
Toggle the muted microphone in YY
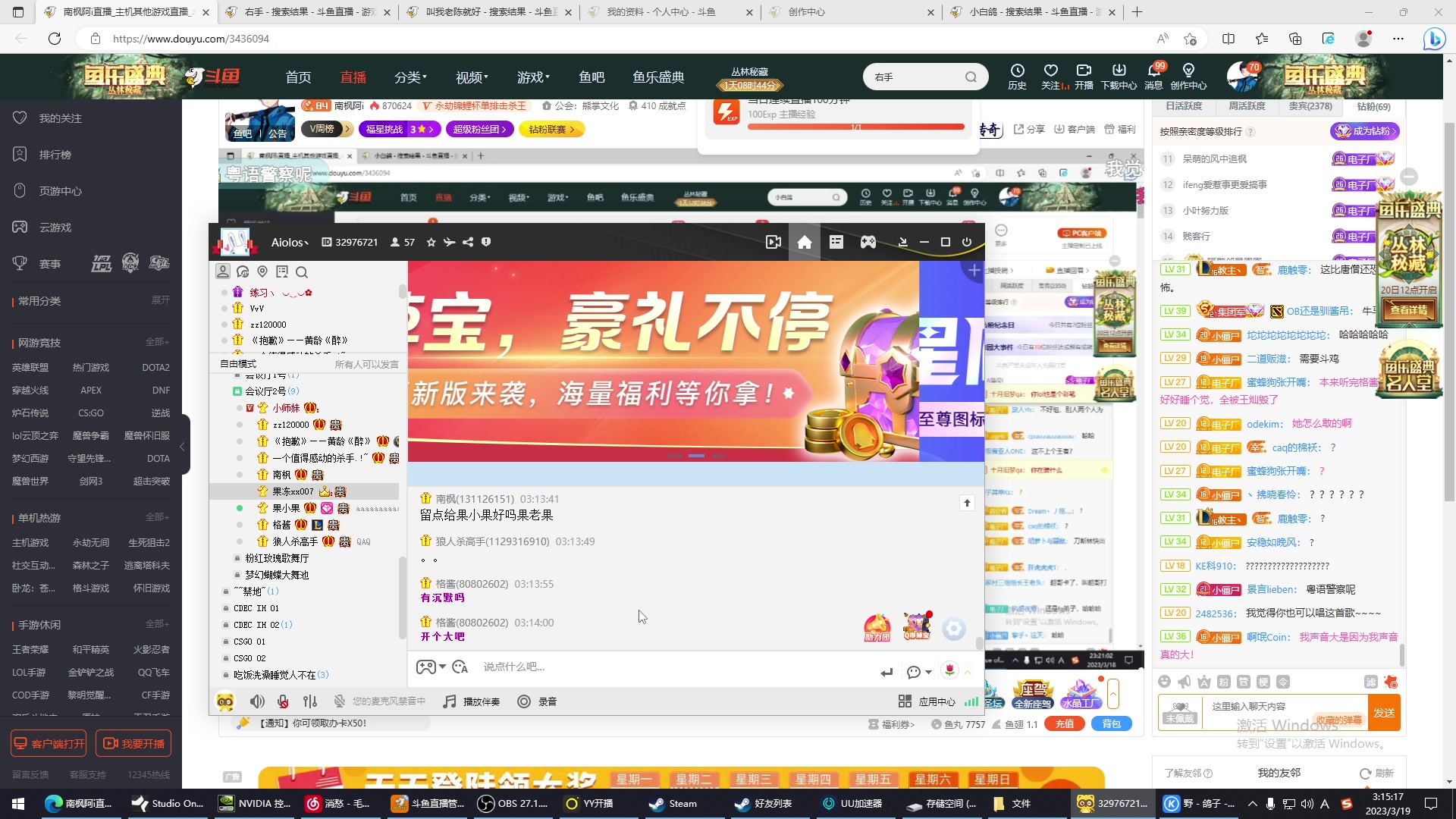coord(283,701)
